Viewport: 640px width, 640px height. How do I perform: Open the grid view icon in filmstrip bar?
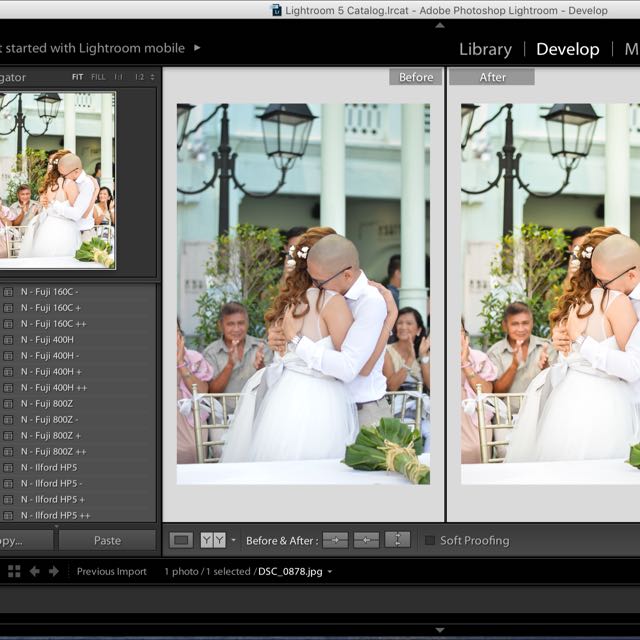(x=14, y=571)
